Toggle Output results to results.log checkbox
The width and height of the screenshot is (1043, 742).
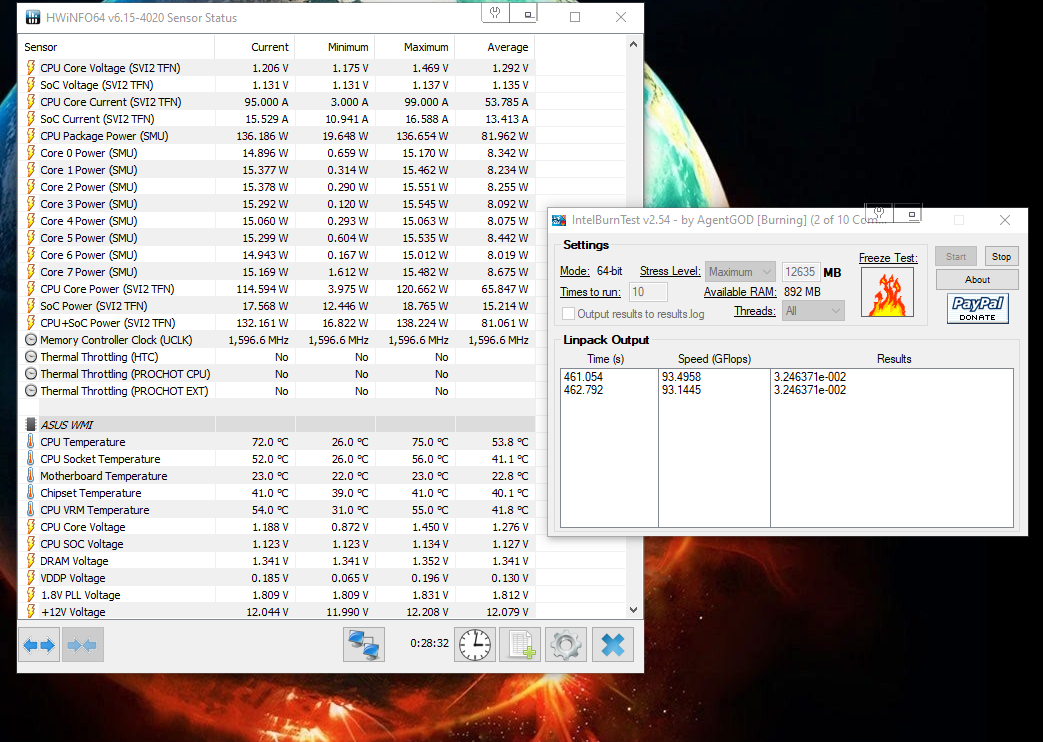coord(568,314)
